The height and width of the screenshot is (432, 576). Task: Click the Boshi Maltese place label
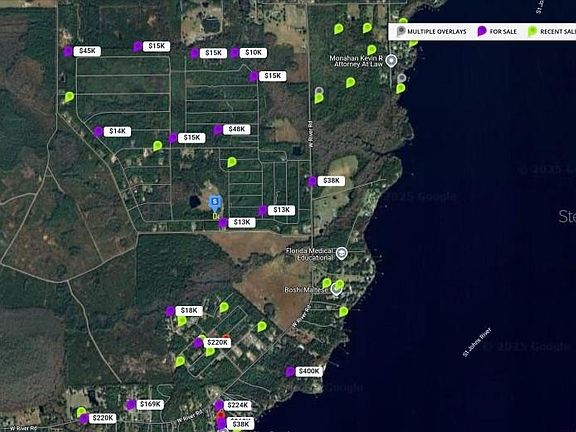coord(306,290)
